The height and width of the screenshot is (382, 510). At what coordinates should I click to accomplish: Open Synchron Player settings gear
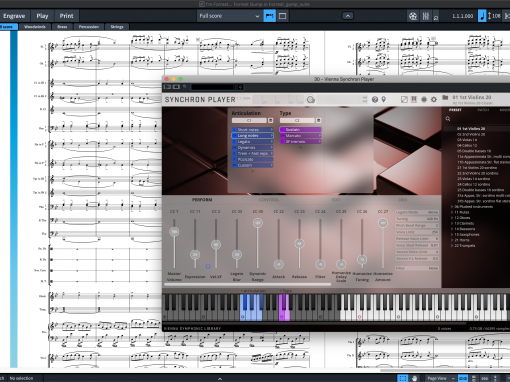(434, 100)
